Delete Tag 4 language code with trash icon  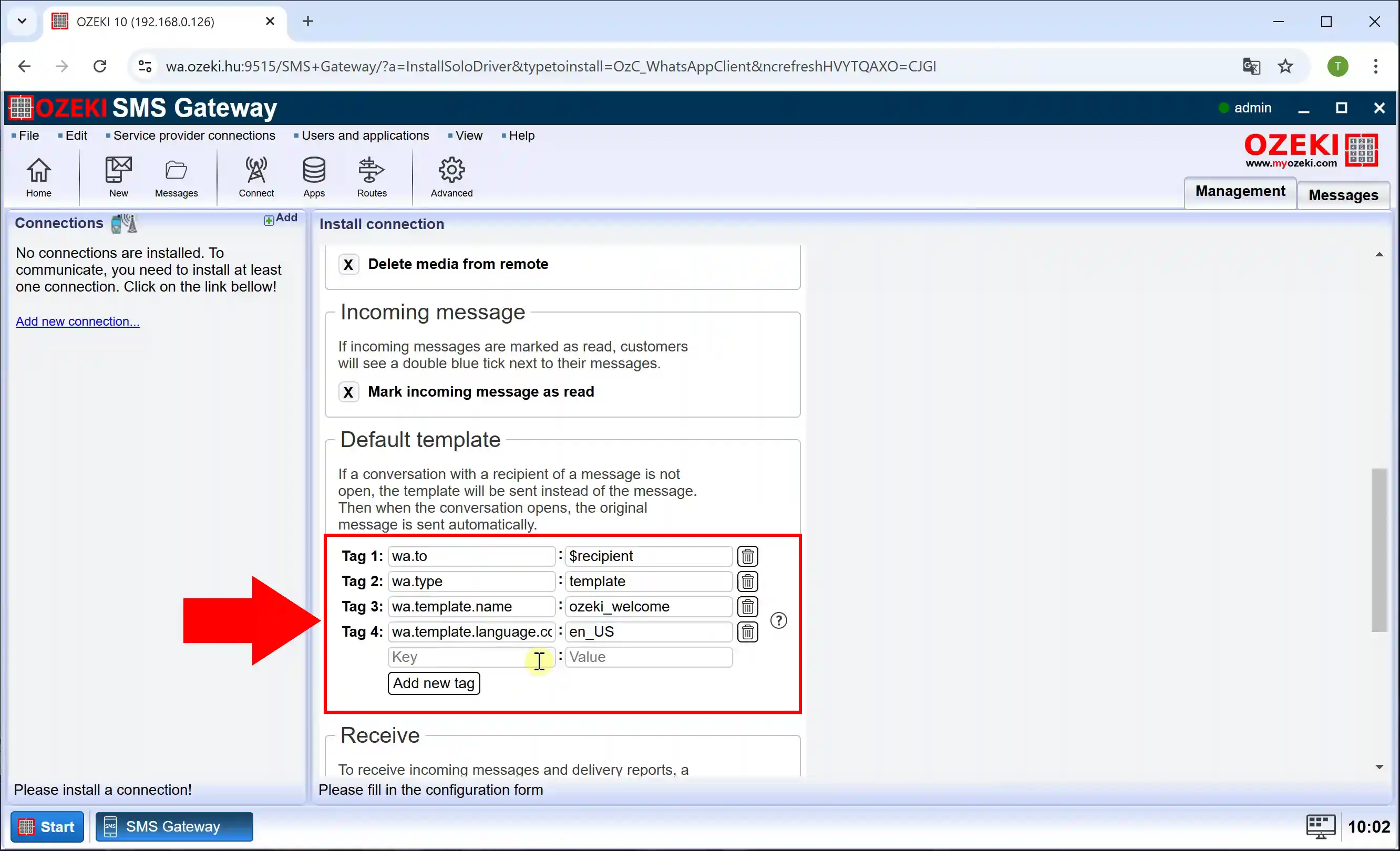click(747, 632)
